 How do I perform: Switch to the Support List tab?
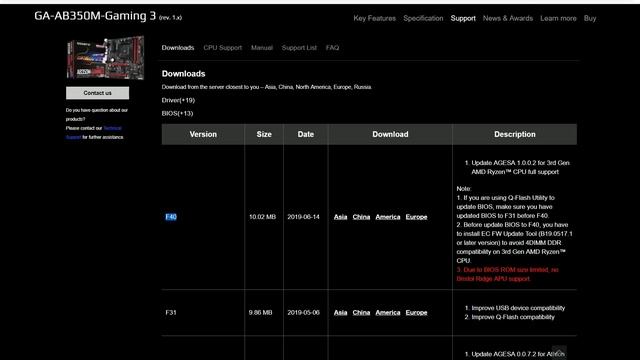tap(299, 48)
